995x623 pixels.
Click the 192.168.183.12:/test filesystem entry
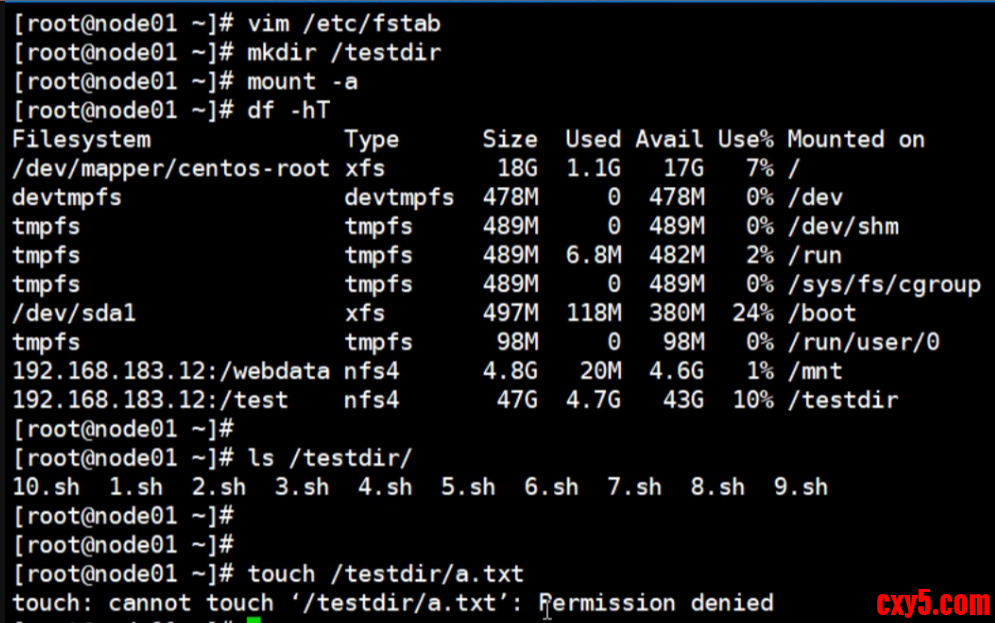tap(150, 400)
